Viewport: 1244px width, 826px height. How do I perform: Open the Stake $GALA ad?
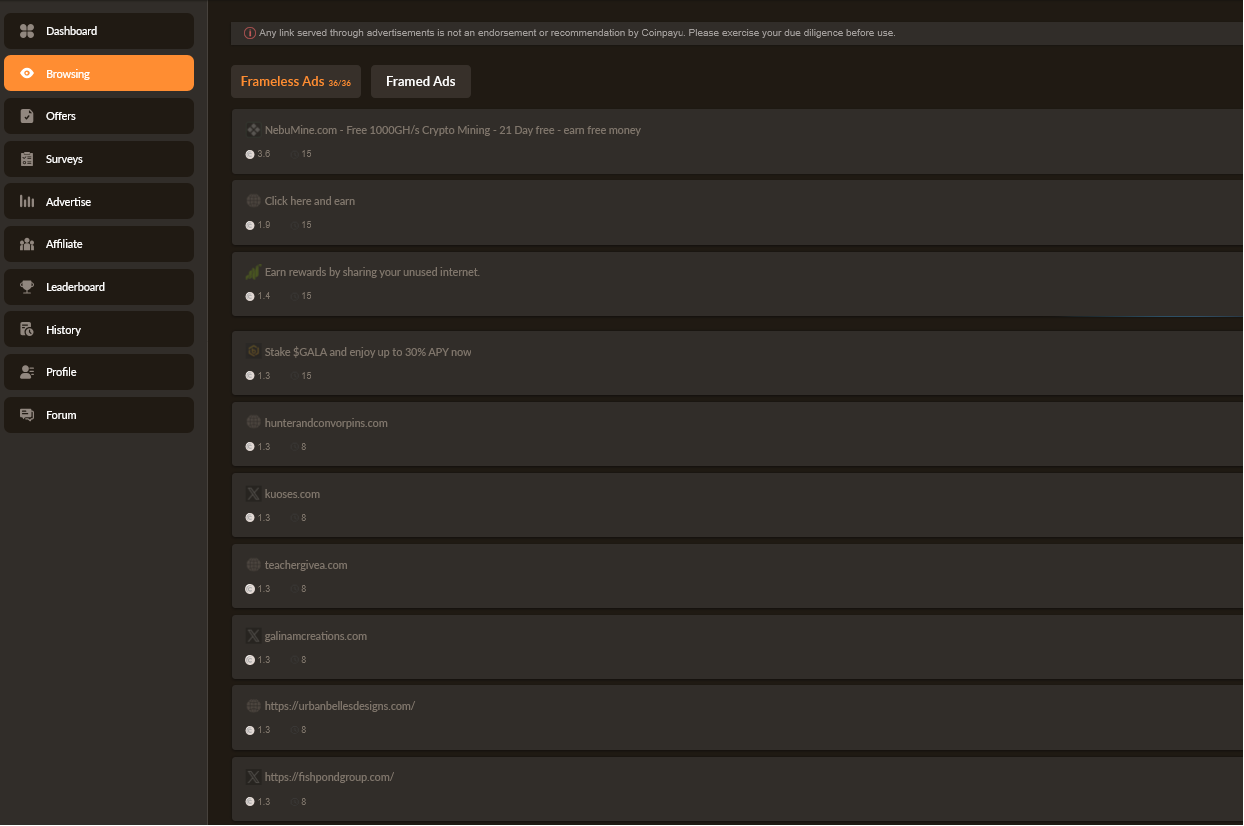367,352
